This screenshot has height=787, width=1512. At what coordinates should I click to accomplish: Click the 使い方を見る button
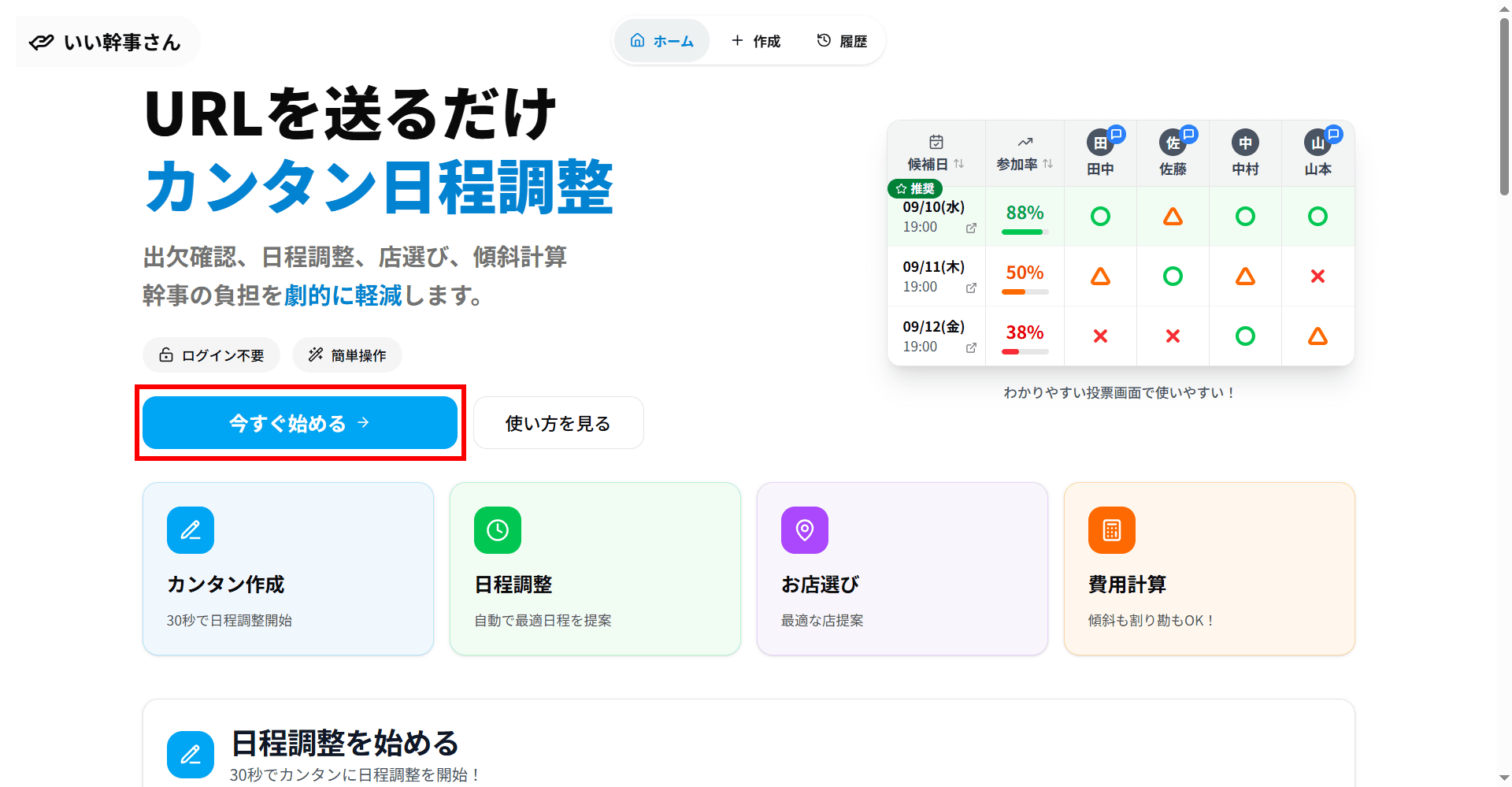tap(558, 423)
